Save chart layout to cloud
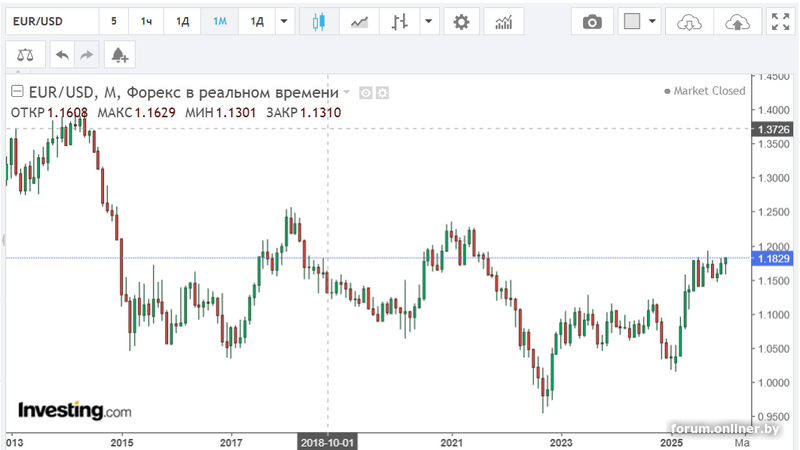The height and width of the screenshot is (450, 800). click(737, 22)
